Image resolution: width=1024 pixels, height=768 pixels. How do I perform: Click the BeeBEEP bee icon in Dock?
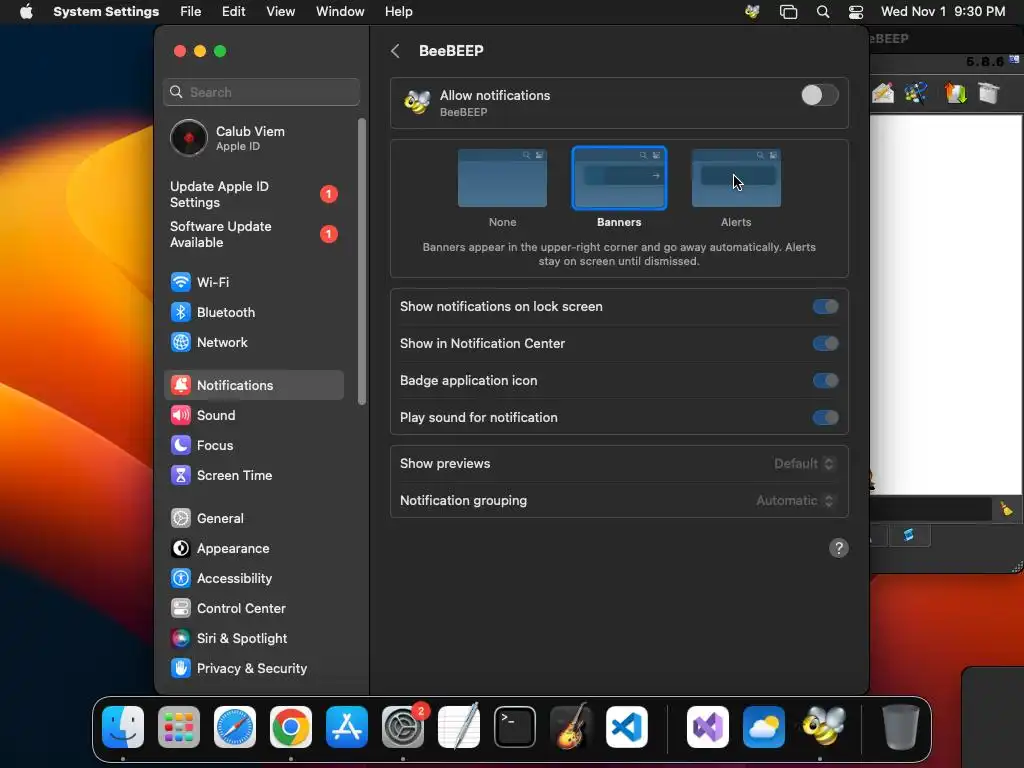pos(823,726)
